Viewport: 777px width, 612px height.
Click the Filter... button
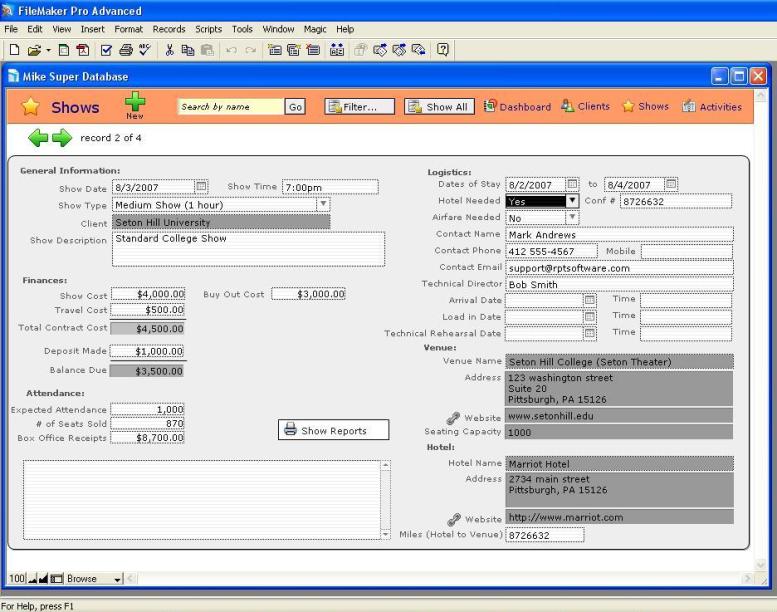[360, 107]
